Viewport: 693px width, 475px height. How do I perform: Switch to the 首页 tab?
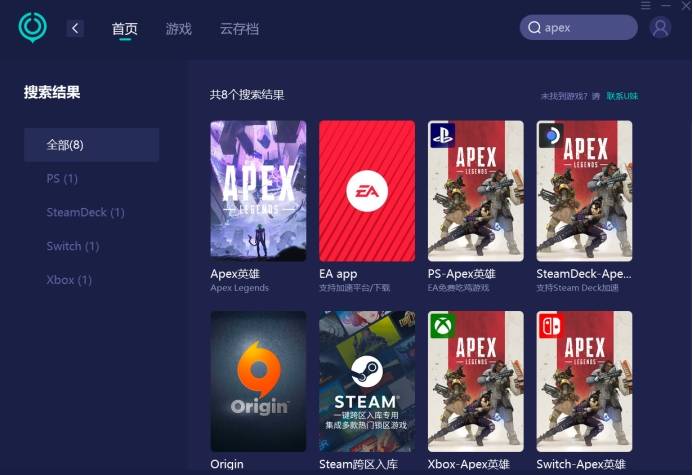coord(125,29)
